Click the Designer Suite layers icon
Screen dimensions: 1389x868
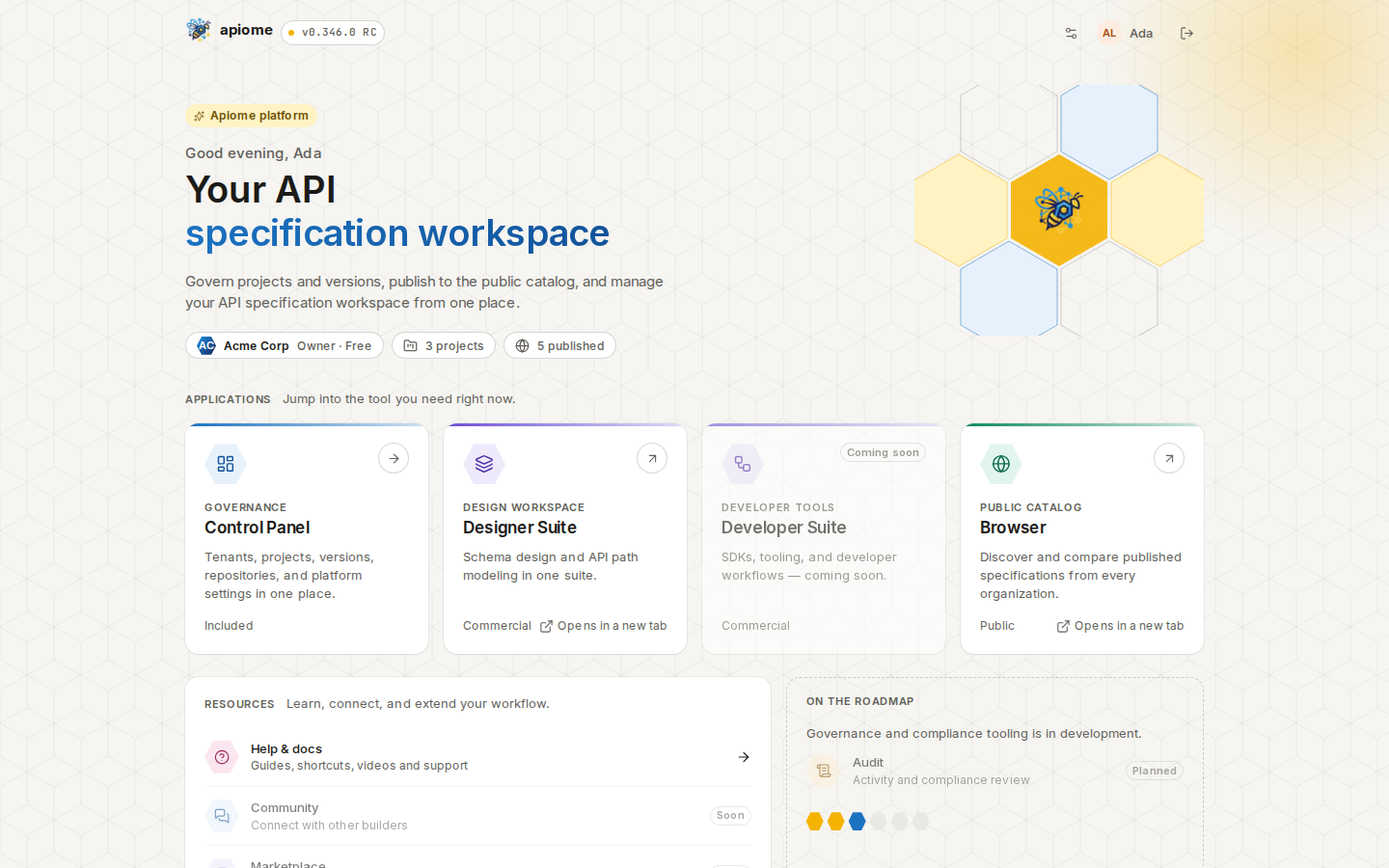(484, 464)
